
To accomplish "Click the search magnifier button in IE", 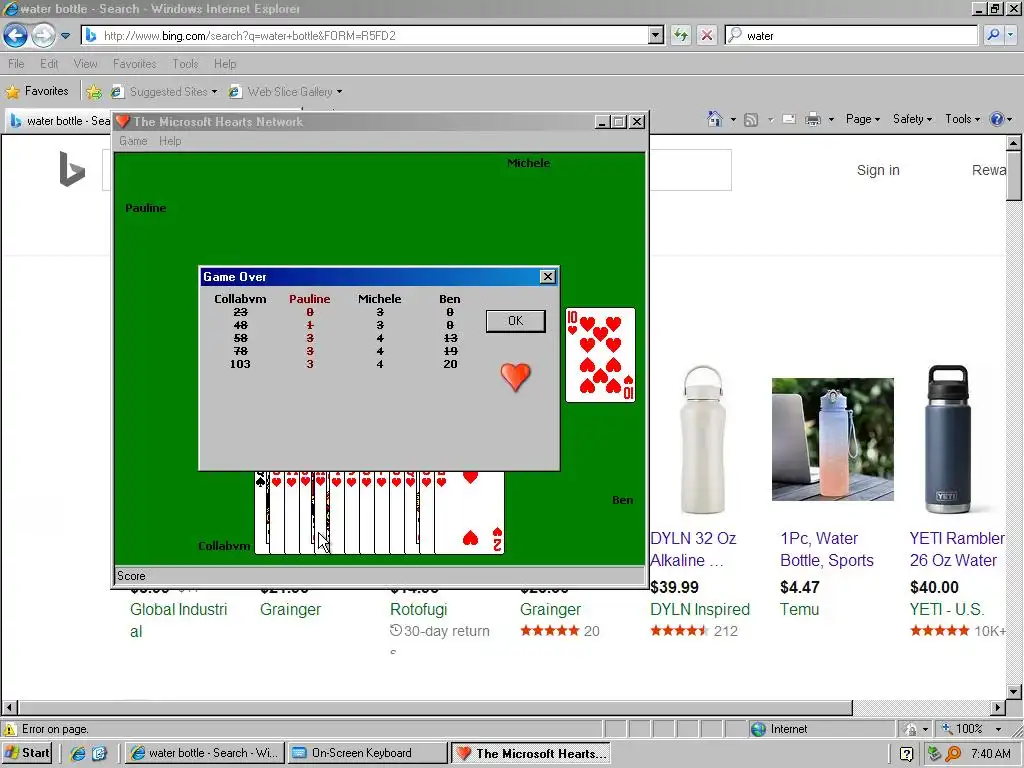I will (x=993, y=35).
